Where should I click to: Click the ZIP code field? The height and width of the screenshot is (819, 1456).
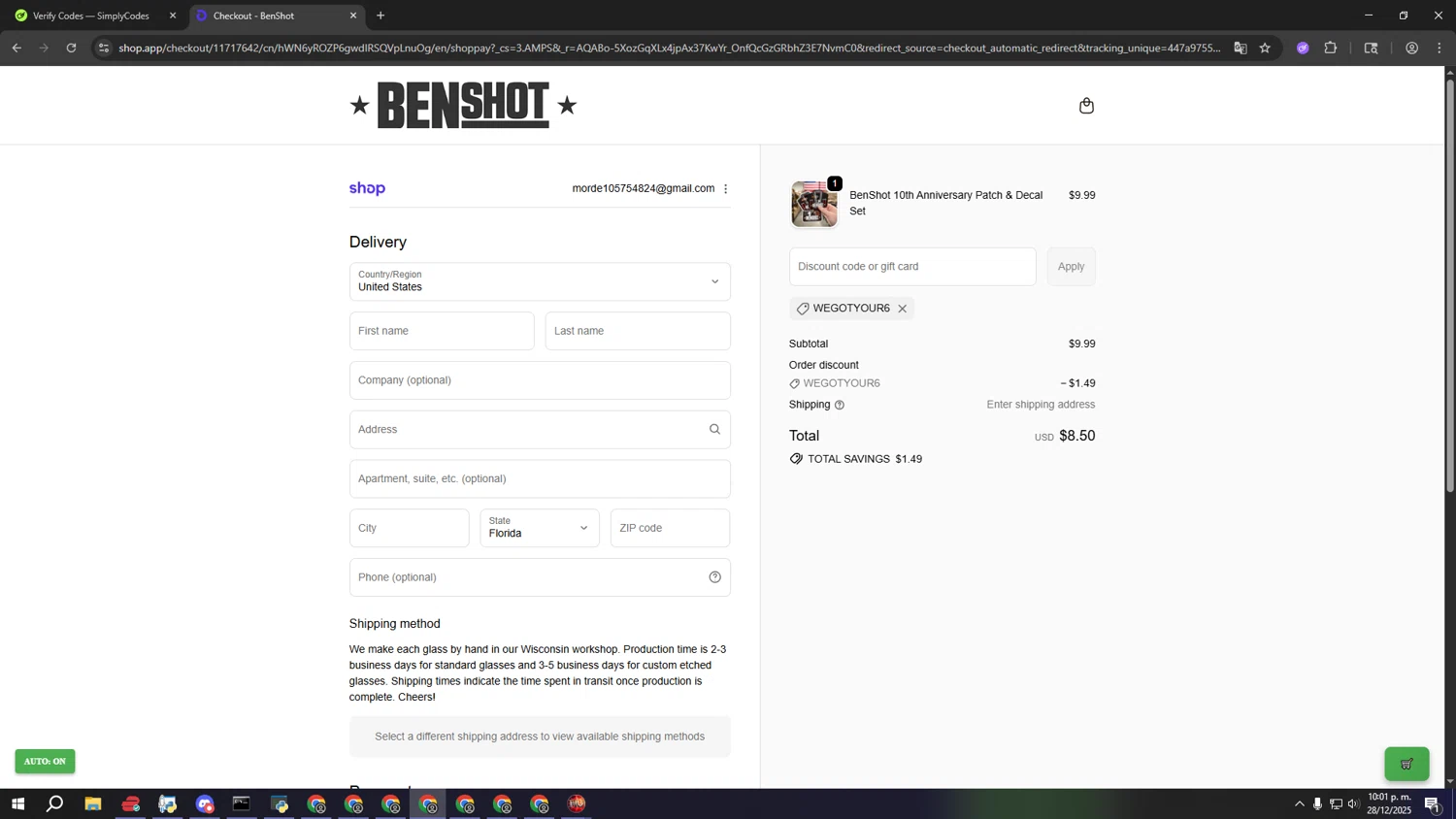pyautogui.click(x=670, y=528)
